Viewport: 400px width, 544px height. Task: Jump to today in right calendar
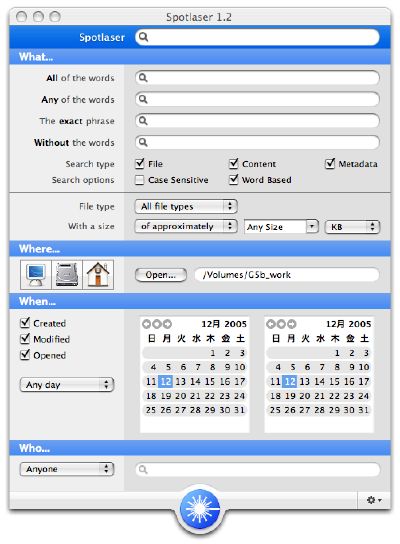pyautogui.click(x=281, y=324)
